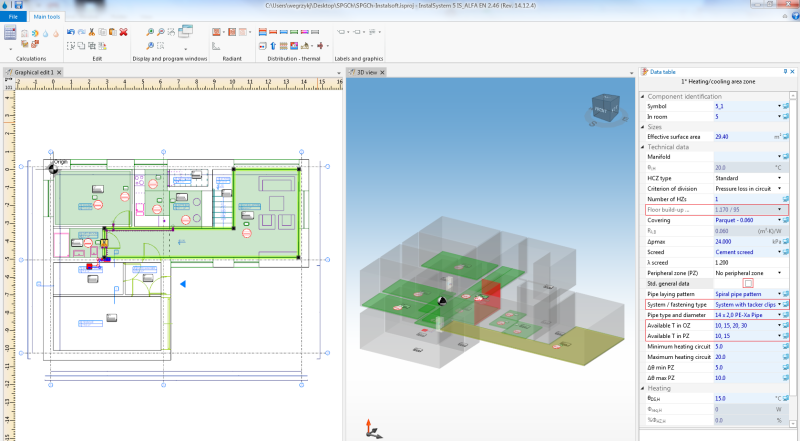Click the Redo arrow icon in Edit group
This screenshot has height=441, width=800.
(x=81, y=32)
